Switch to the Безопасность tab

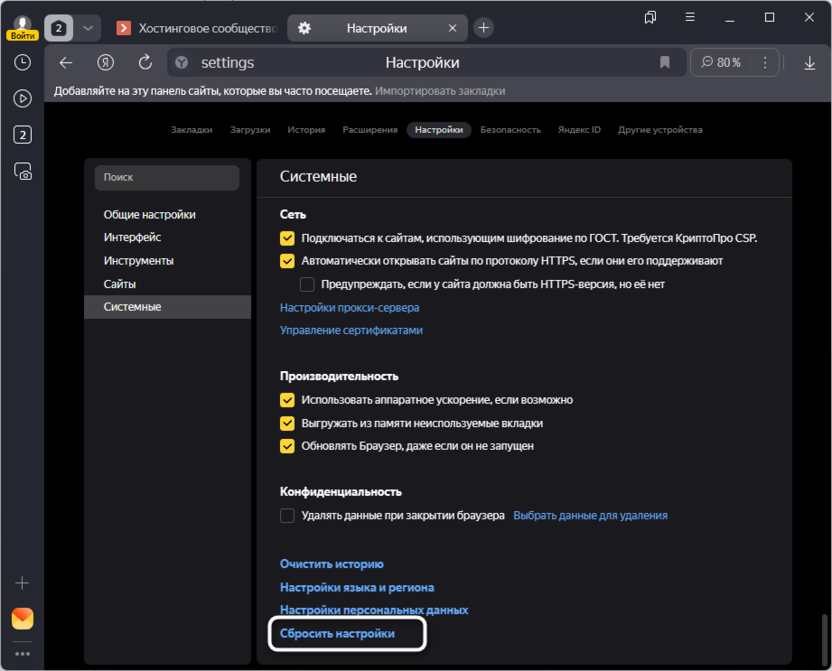pos(510,130)
